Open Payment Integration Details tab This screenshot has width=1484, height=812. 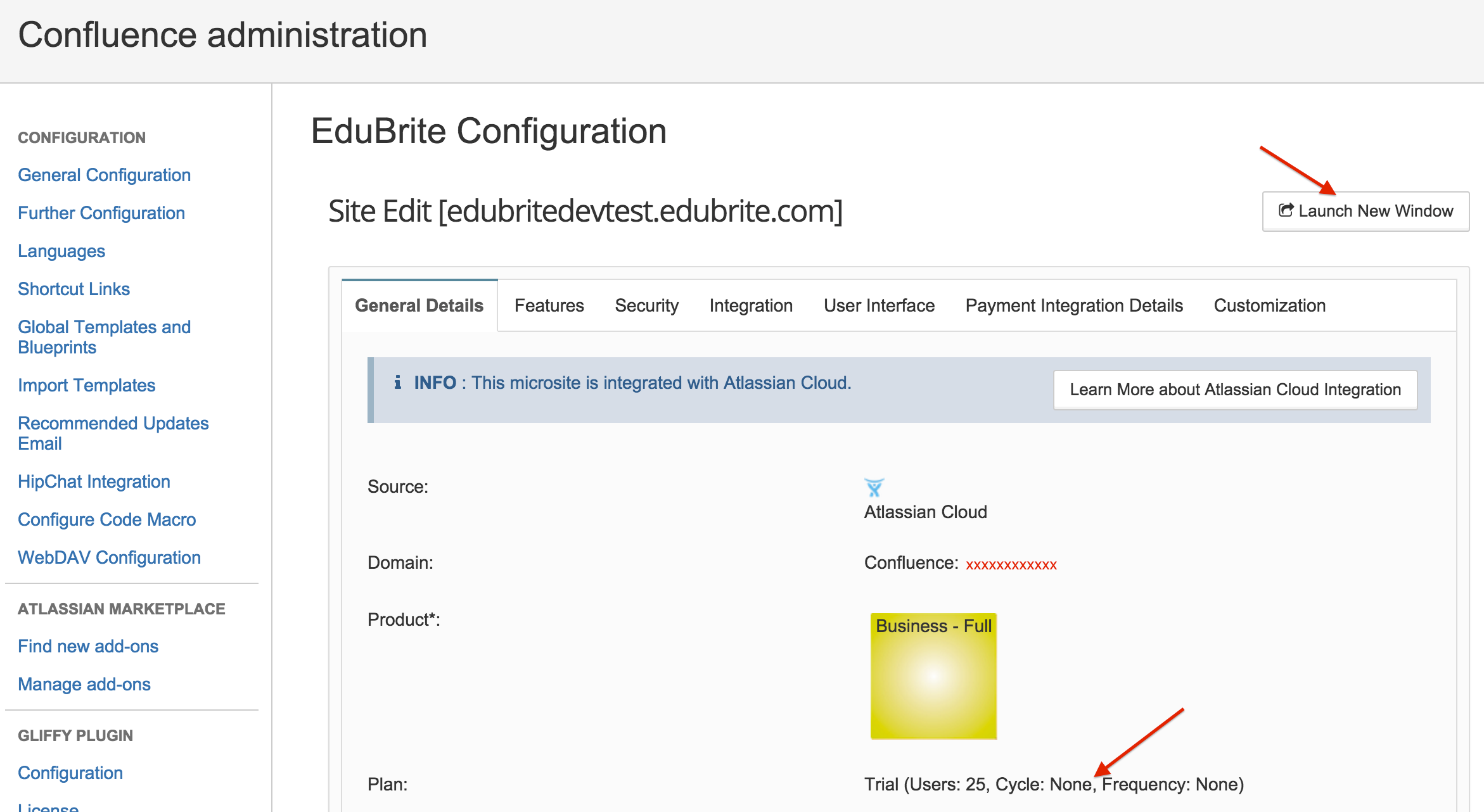tap(1074, 305)
